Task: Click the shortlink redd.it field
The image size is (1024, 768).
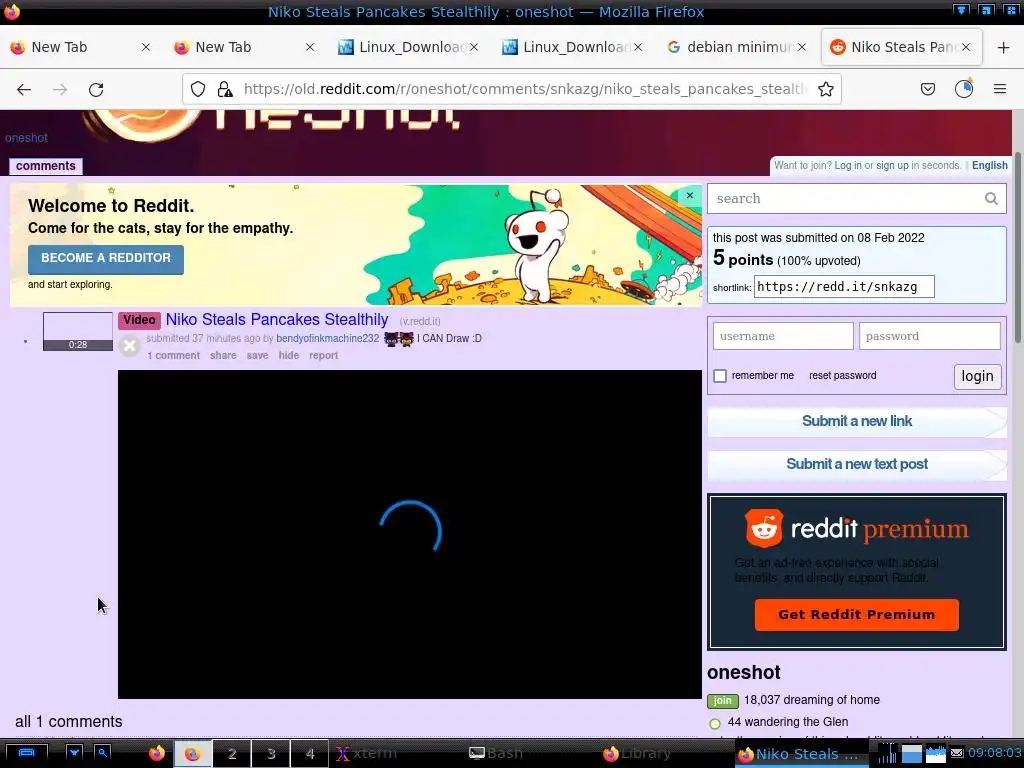Action: click(844, 287)
